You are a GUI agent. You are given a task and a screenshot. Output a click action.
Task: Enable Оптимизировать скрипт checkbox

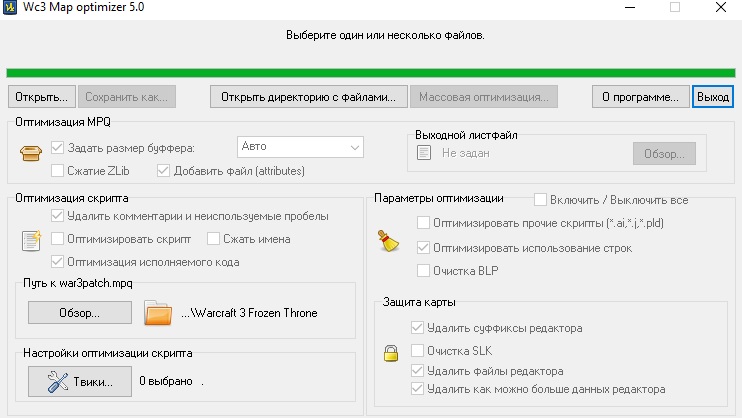(57, 239)
